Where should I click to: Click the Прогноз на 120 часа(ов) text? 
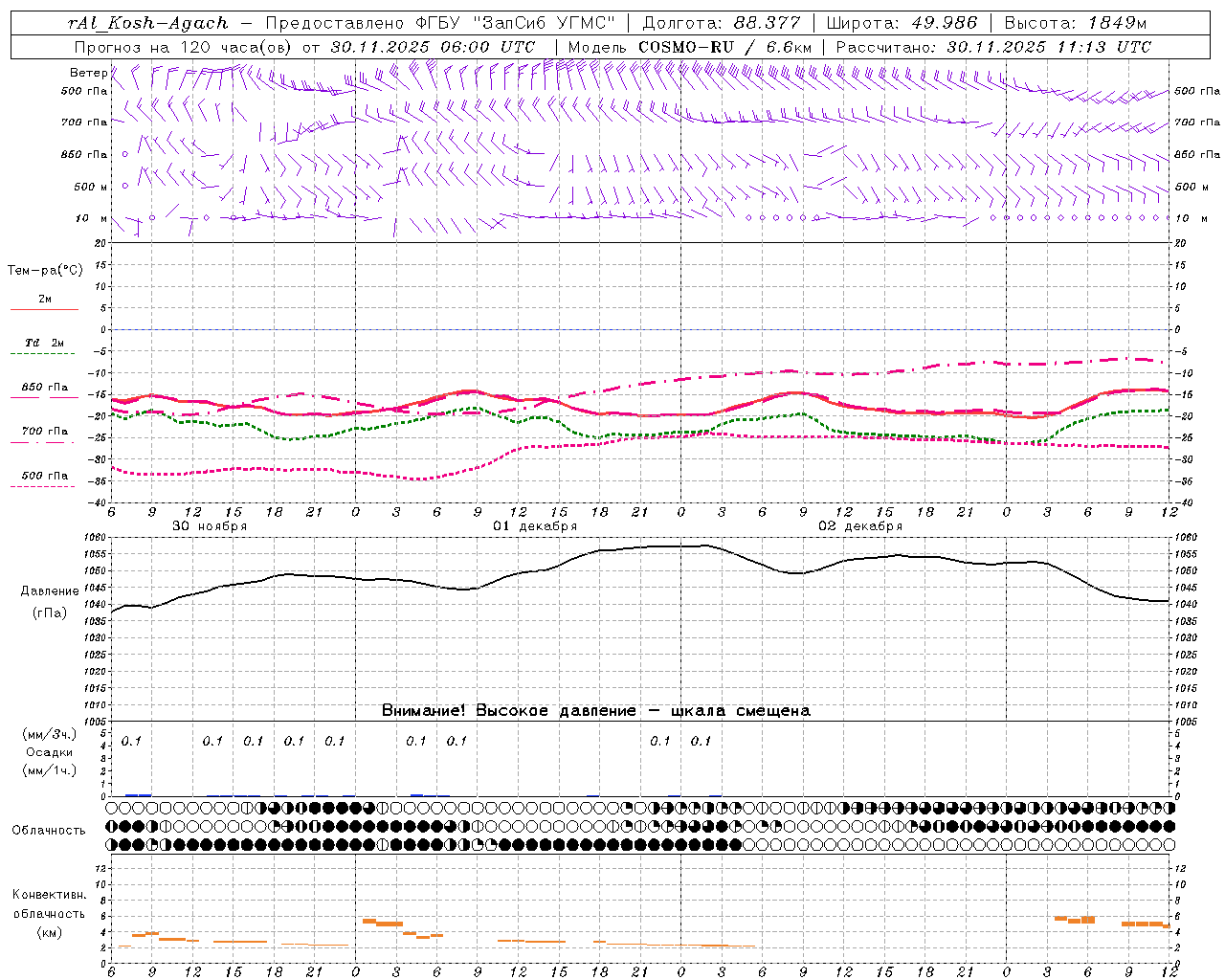point(185,47)
